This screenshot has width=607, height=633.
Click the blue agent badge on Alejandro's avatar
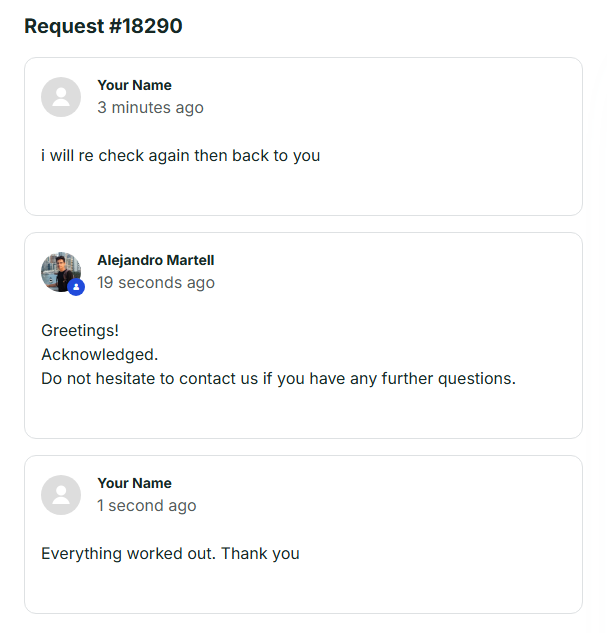click(76, 287)
